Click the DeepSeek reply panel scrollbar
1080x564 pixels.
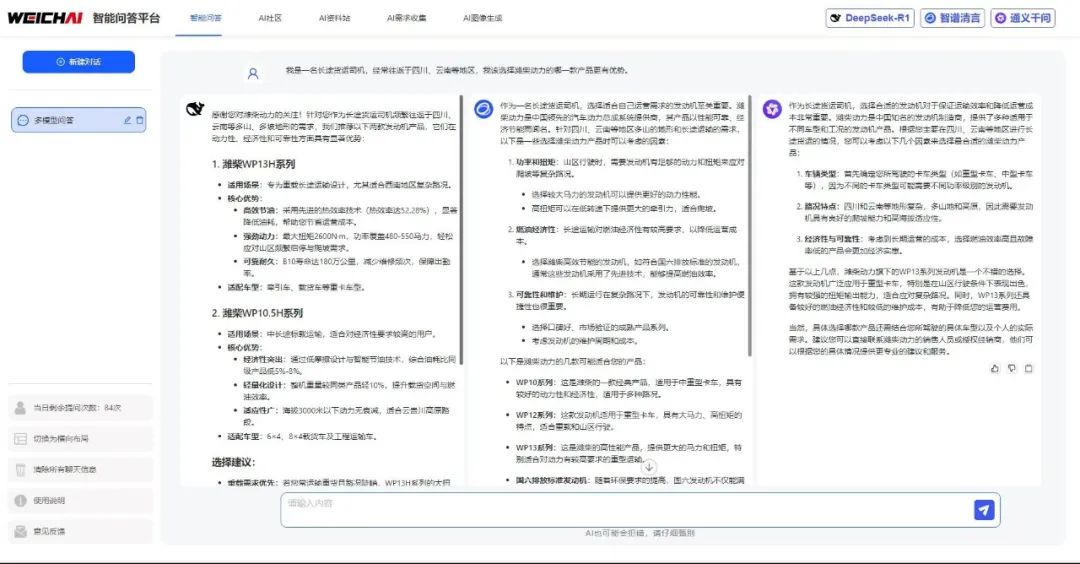tap(461, 232)
